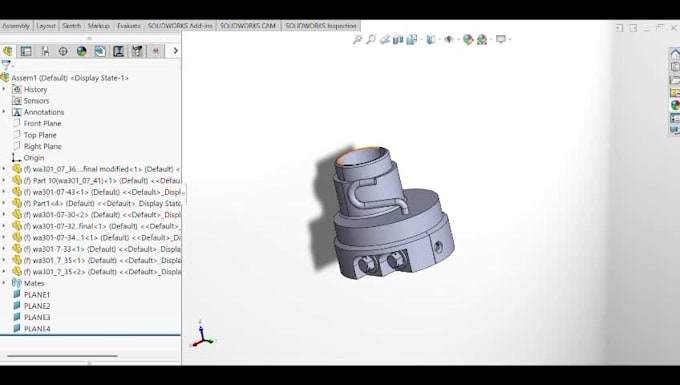Open Design Library in task pane
680x385 pixels.
[x=675, y=67]
